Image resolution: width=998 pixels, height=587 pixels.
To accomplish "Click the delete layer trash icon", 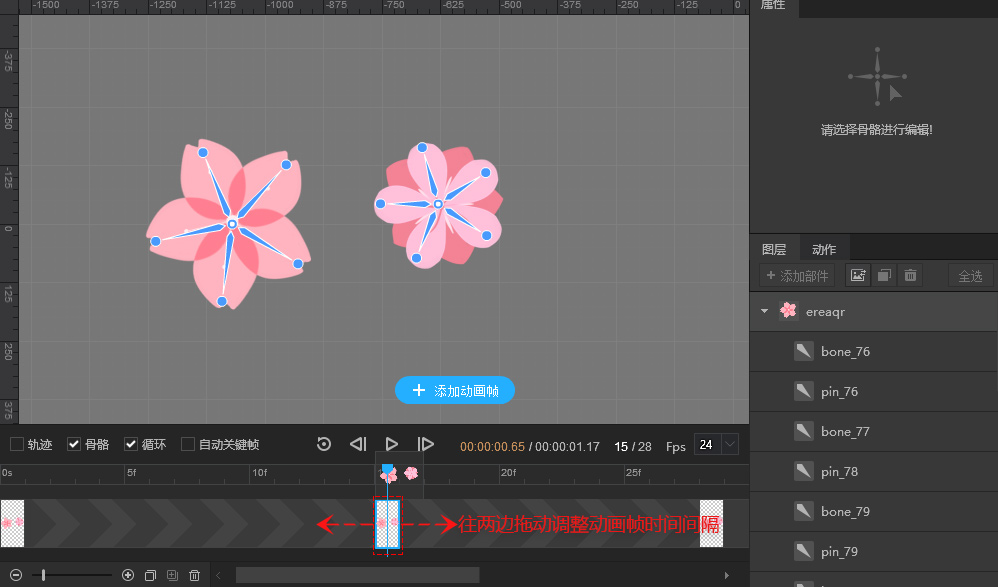I will click(x=910, y=275).
